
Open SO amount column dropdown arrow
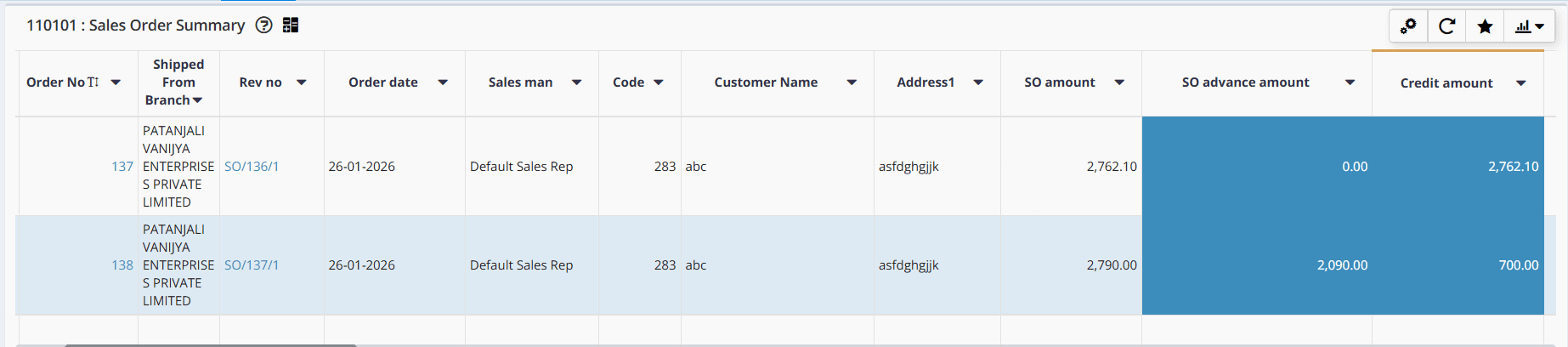(1119, 82)
